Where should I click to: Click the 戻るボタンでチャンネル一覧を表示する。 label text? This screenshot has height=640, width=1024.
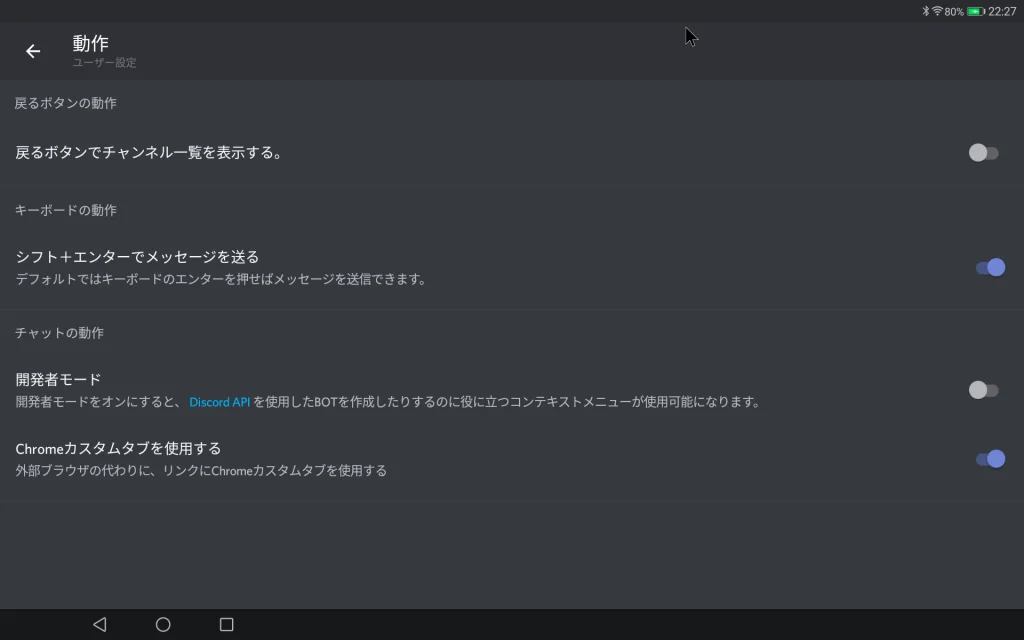pos(149,153)
